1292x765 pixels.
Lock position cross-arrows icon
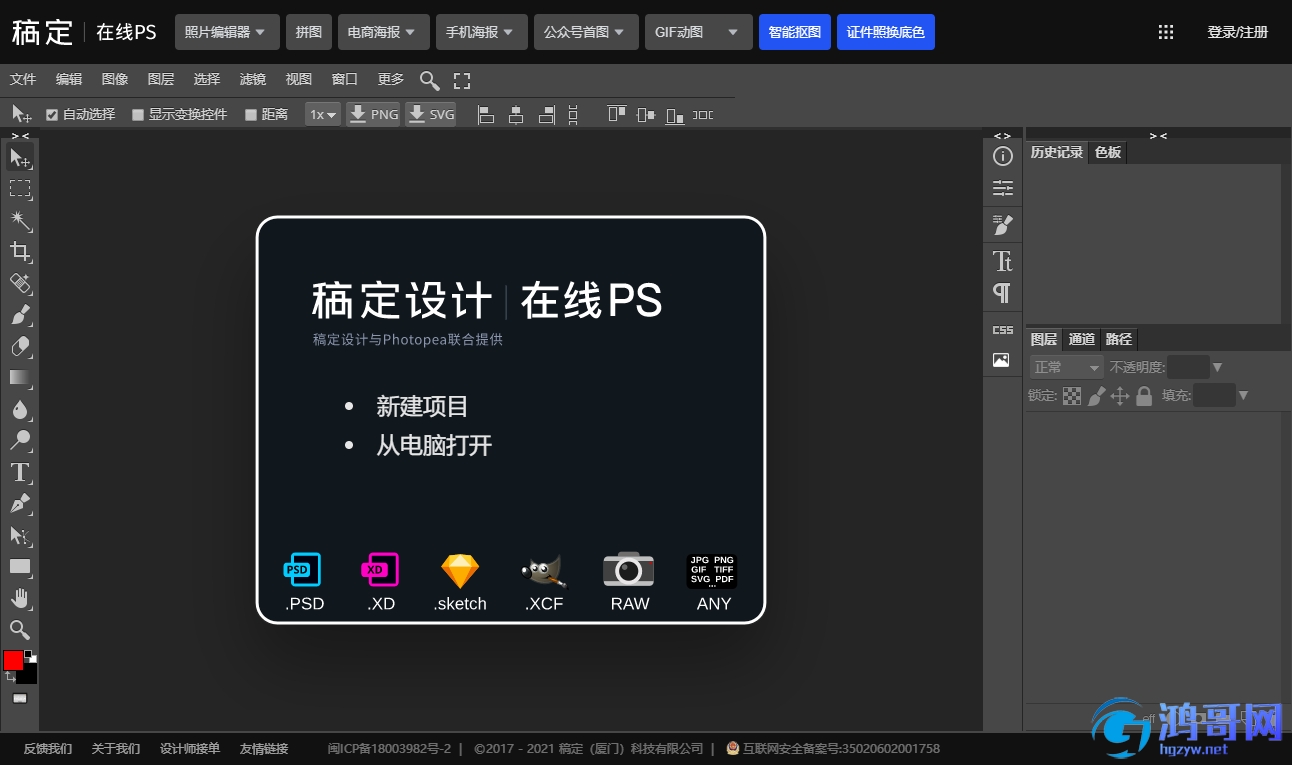coord(1120,396)
